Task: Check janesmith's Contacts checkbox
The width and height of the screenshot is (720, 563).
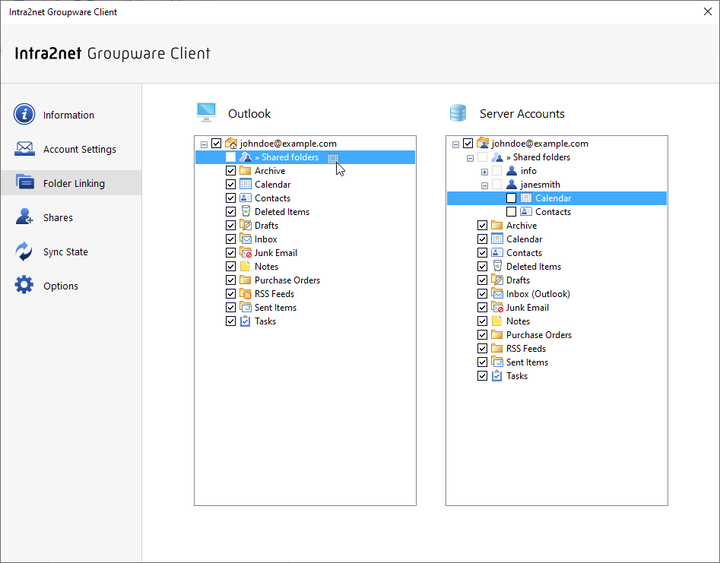Action: point(511,212)
